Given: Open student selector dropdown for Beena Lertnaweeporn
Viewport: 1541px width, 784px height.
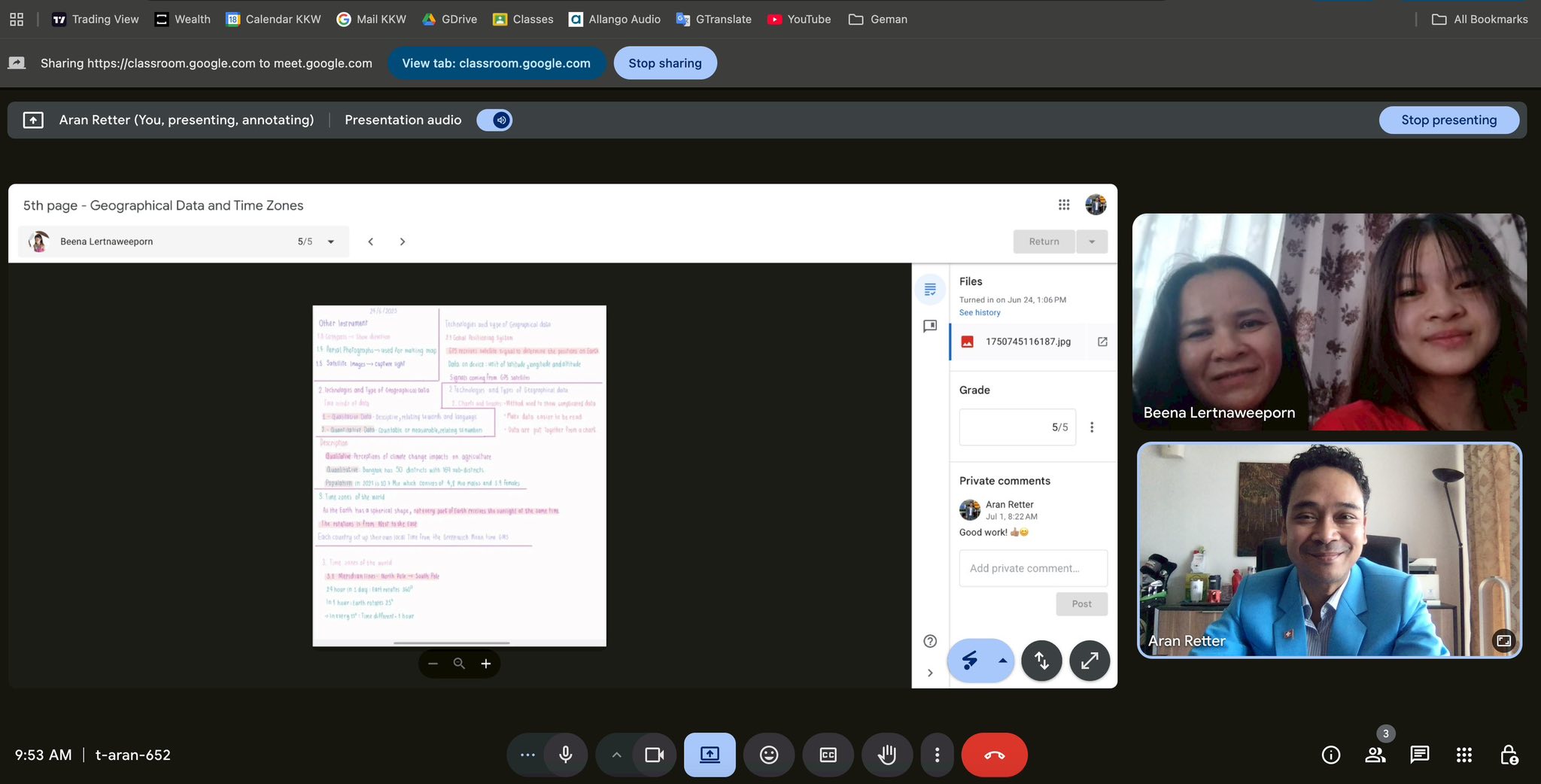Looking at the screenshot, I should click(x=330, y=242).
